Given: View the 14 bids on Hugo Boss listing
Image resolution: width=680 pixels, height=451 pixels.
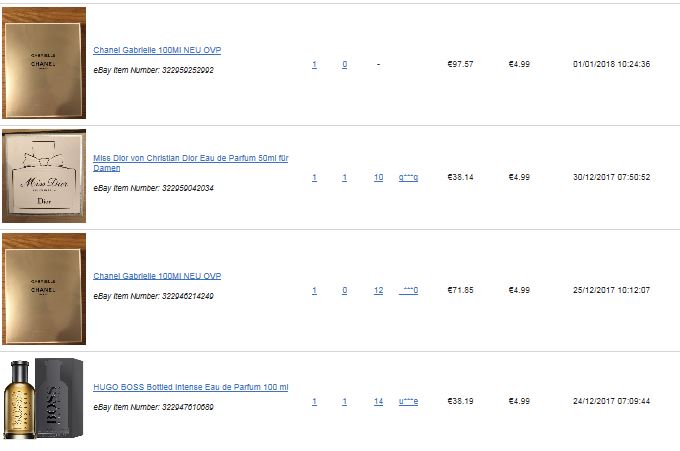Looking at the screenshot, I should (x=379, y=401).
